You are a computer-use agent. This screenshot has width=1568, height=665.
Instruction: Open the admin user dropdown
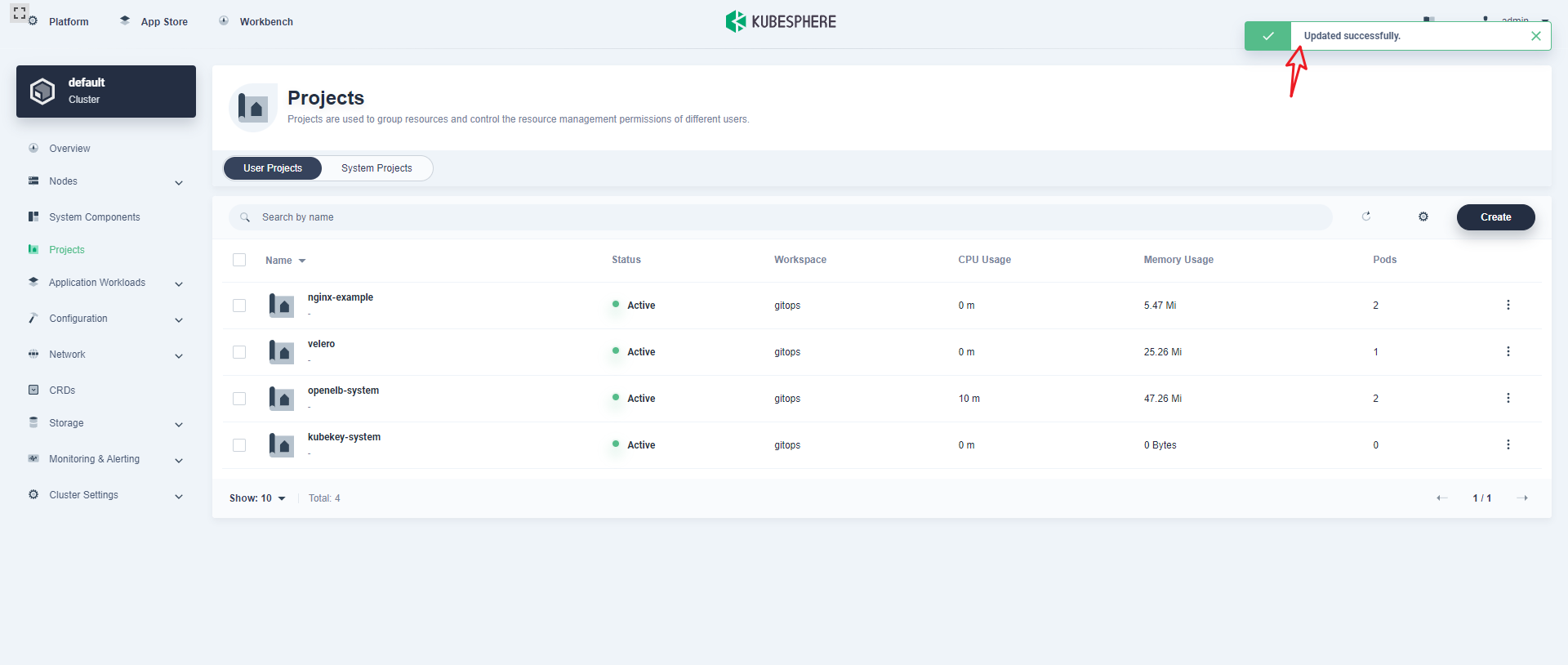[1517, 20]
